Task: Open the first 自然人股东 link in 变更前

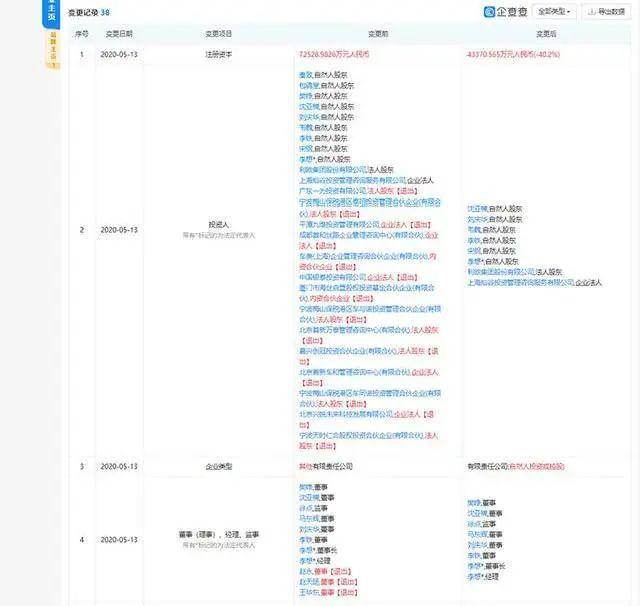Action: tap(305, 75)
